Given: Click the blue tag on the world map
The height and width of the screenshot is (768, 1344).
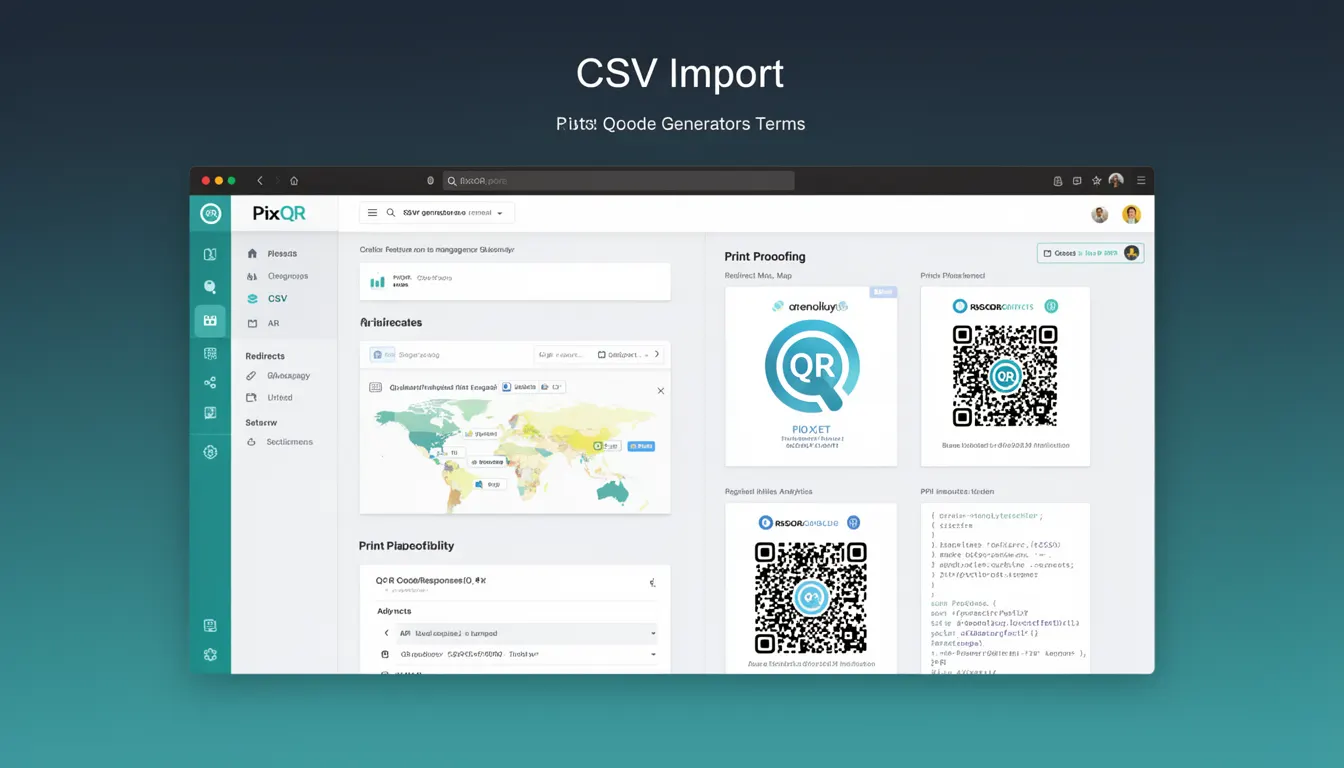Looking at the screenshot, I should [640, 446].
